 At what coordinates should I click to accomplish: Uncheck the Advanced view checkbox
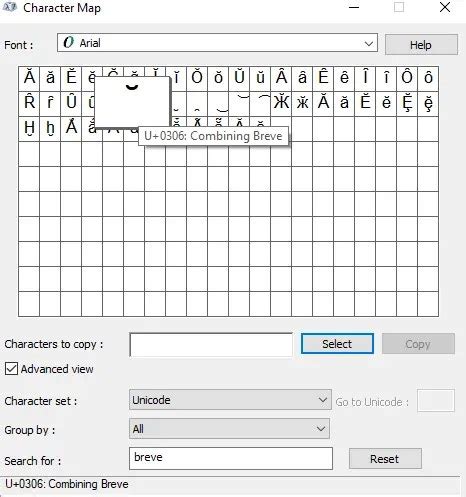[11, 369]
